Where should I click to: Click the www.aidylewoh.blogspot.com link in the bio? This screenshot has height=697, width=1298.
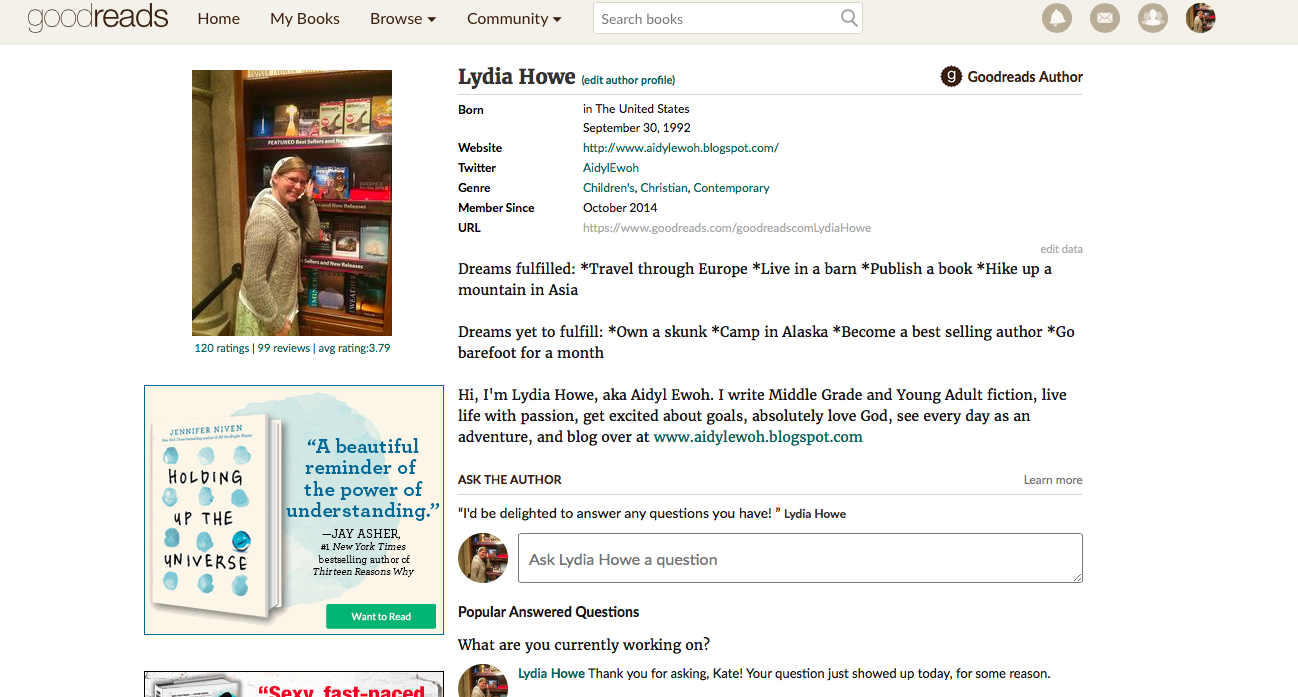[x=758, y=437]
